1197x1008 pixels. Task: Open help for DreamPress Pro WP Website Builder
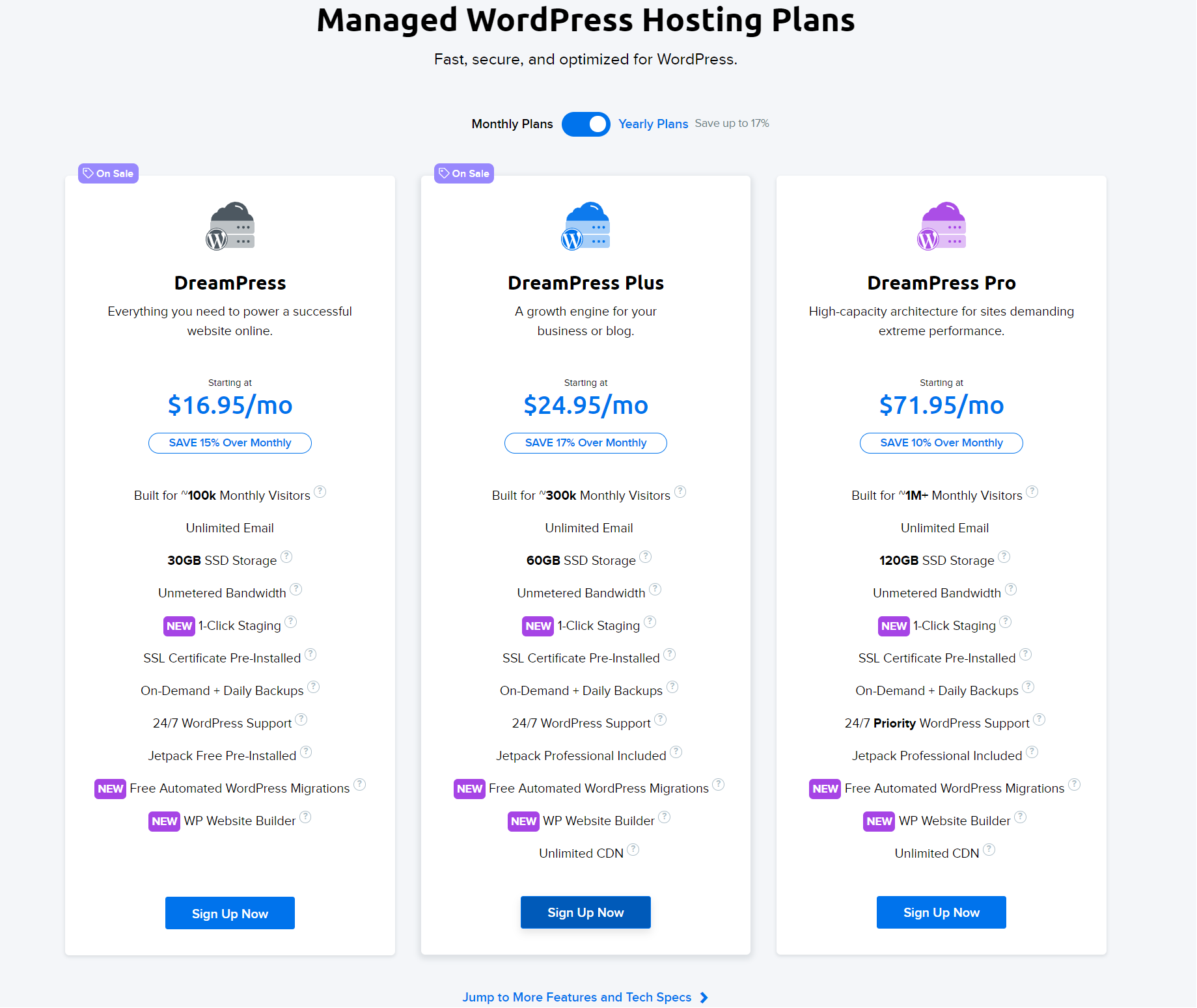click(x=1021, y=817)
